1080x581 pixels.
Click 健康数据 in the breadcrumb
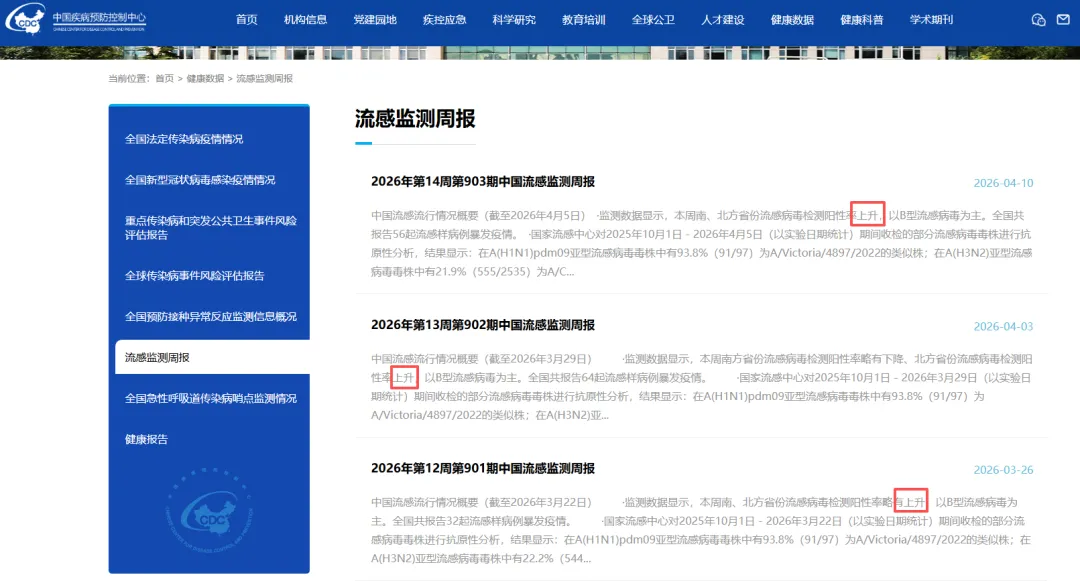point(205,78)
